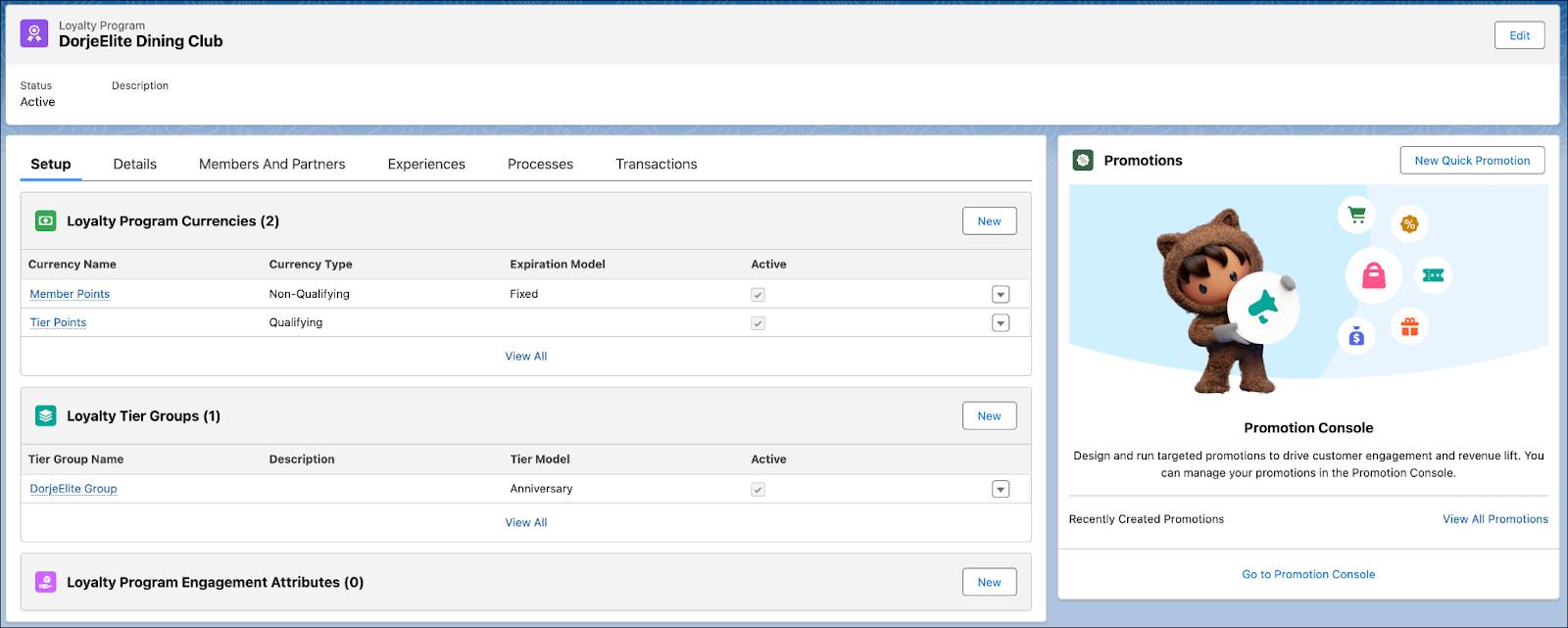Viewport: 1568px width, 628px height.
Task: Click the Loyalty Program Currencies (2) heading
Action: click(x=172, y=221)
